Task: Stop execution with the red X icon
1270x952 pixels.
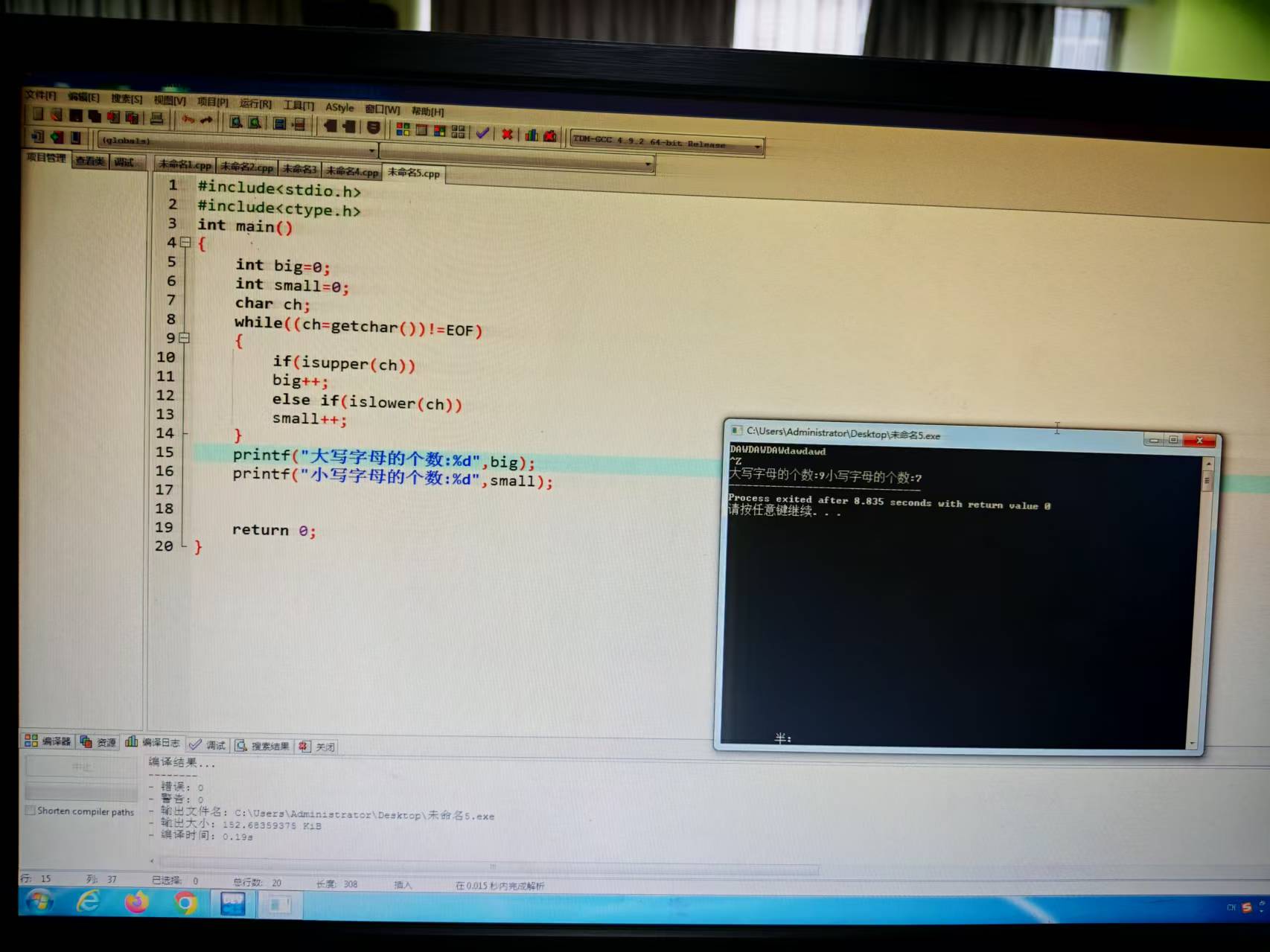Action: click(x=507, y=134)
